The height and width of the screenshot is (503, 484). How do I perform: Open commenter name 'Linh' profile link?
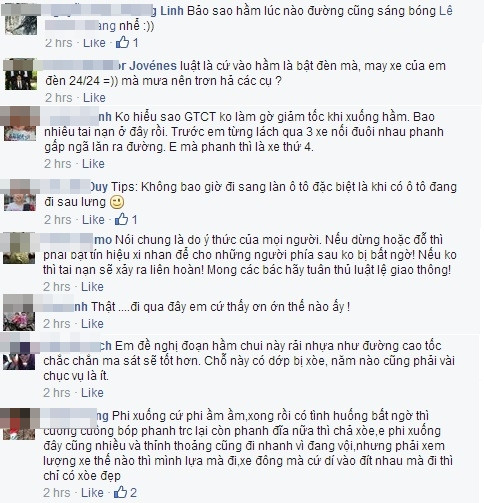tap(172, 11)
